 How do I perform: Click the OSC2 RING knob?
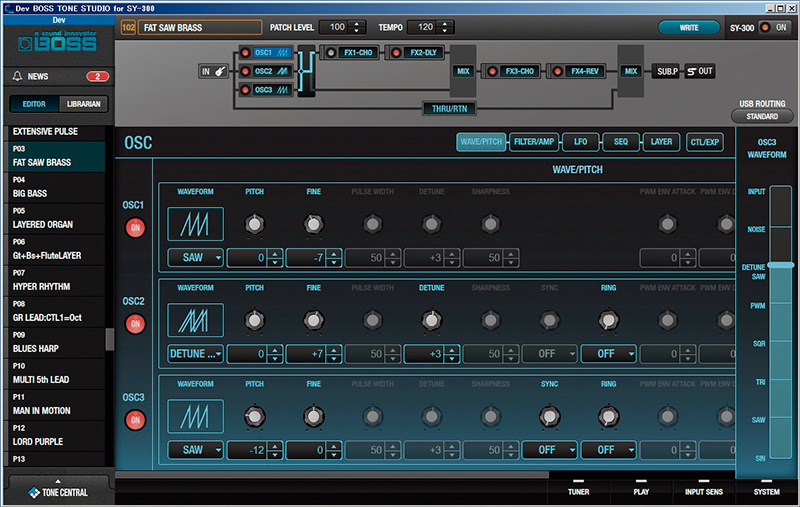pos(609,320)
